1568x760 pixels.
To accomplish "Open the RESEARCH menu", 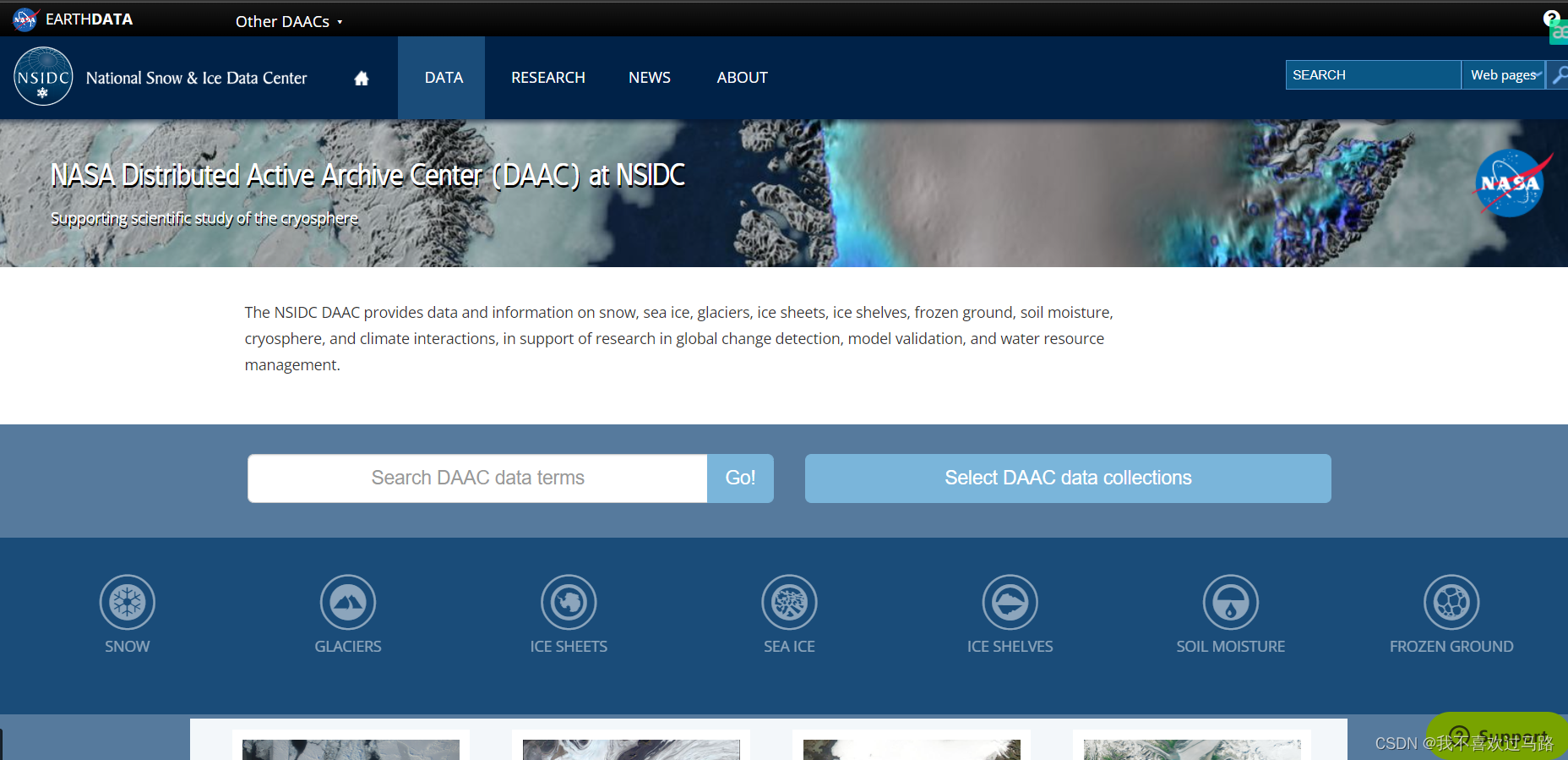I will 548,78.
